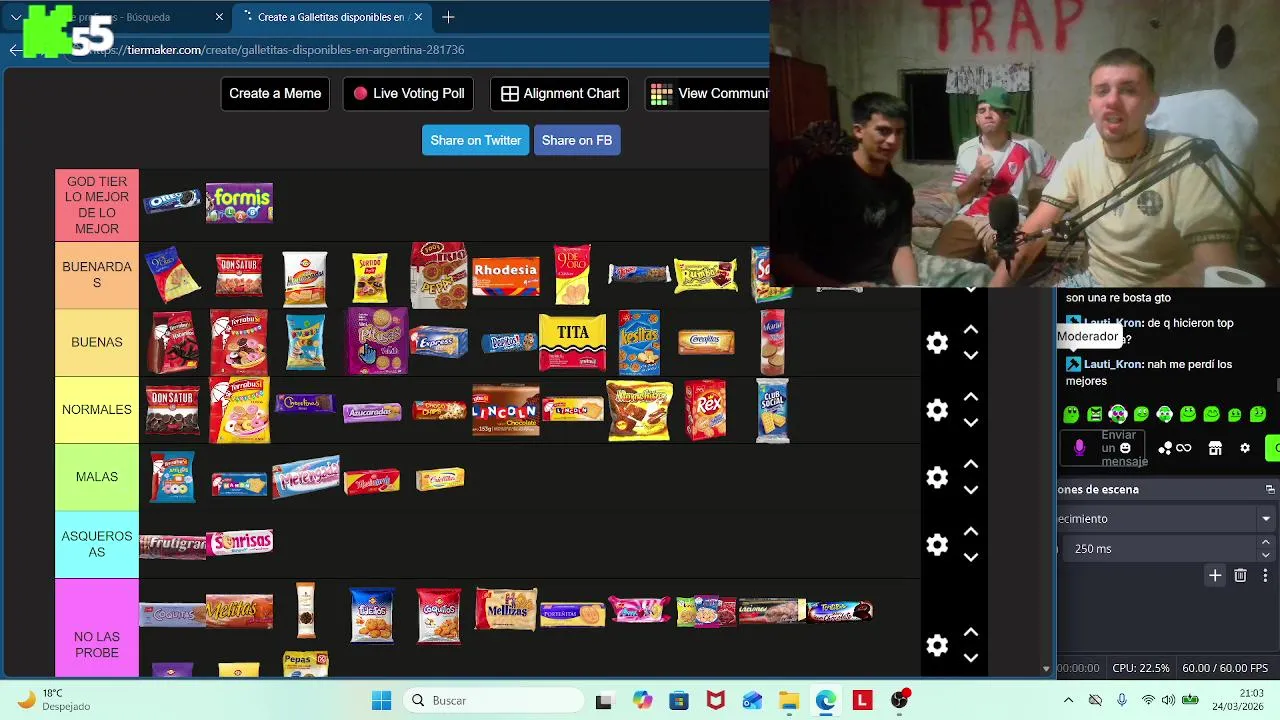Open emoji picker in chat message field
1280x720 pixels.
tap(1125, 448)
